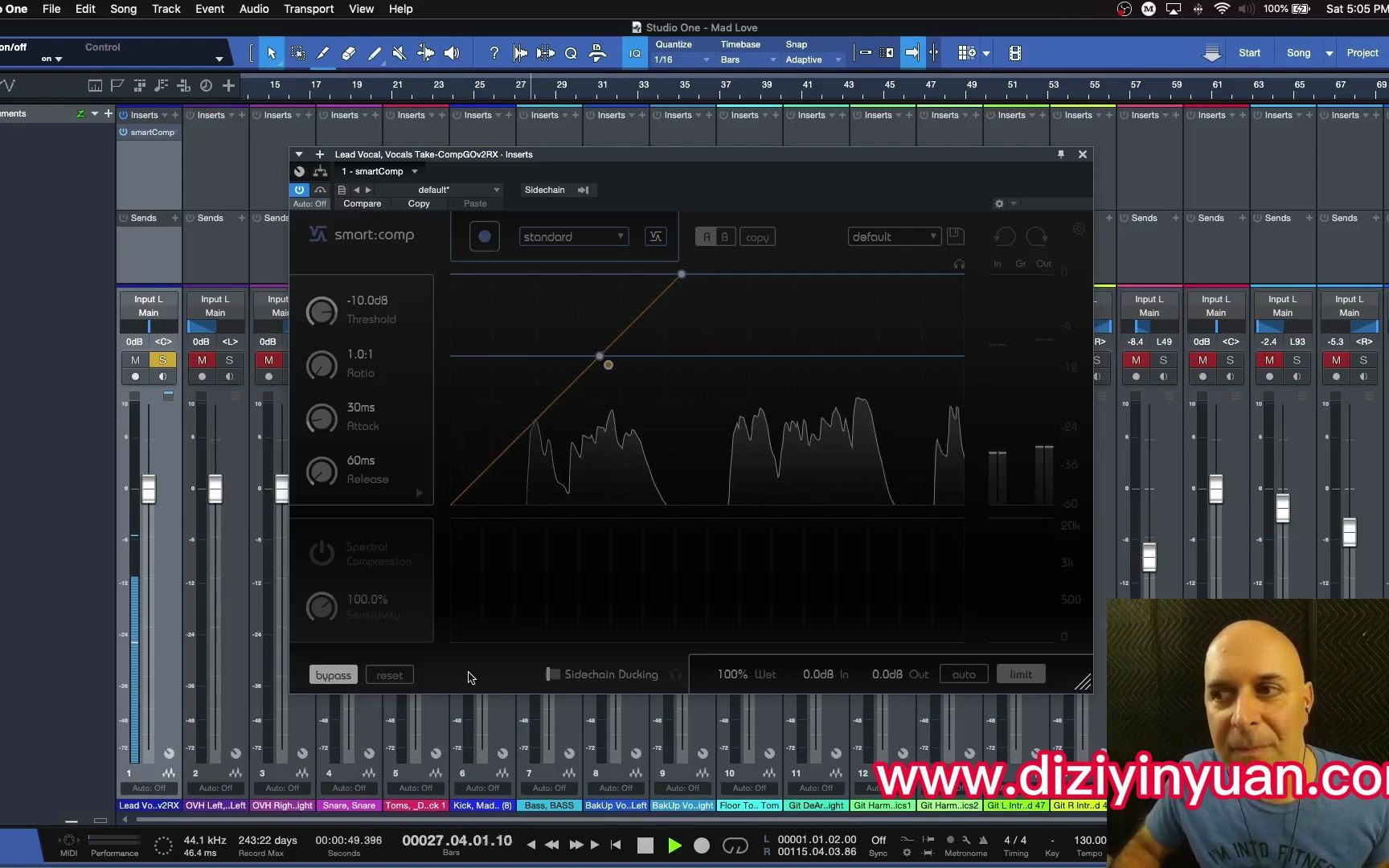Click the smart:comp copy A/B button
Screen dimensions: 1389x868
pyautogui.click(x=757, y=237)
